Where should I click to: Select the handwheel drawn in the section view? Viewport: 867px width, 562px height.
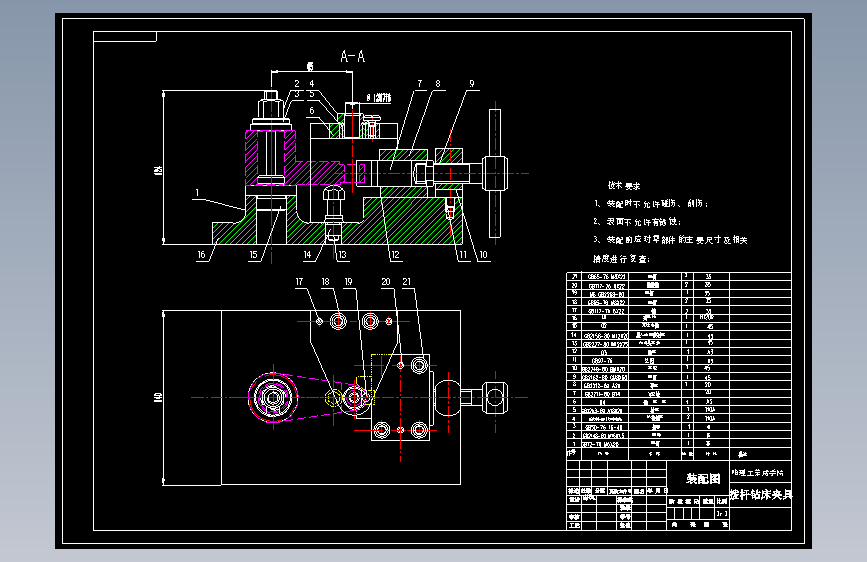click(x=495, y=173)
